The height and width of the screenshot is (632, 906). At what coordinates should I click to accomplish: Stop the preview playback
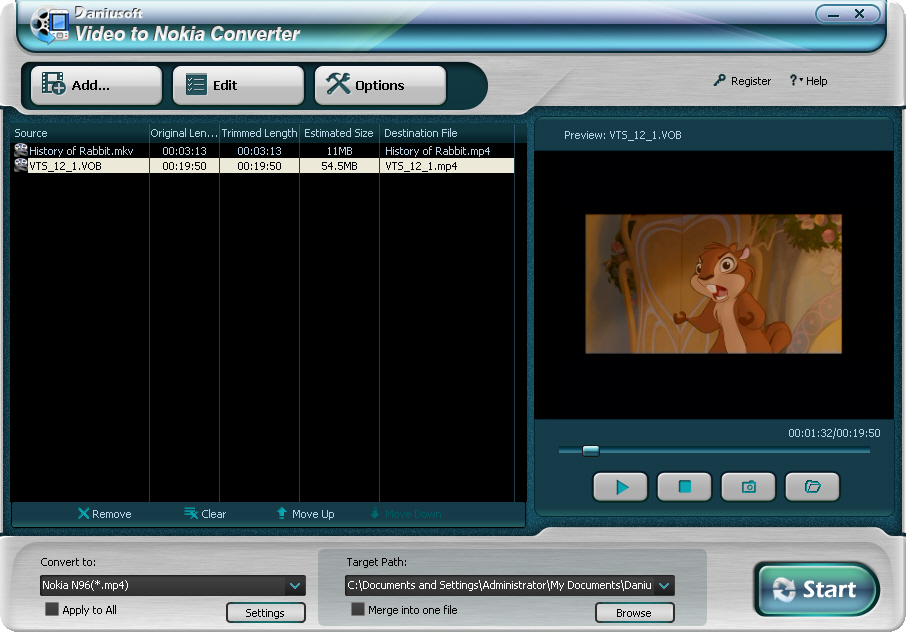(x=684, y=486)
